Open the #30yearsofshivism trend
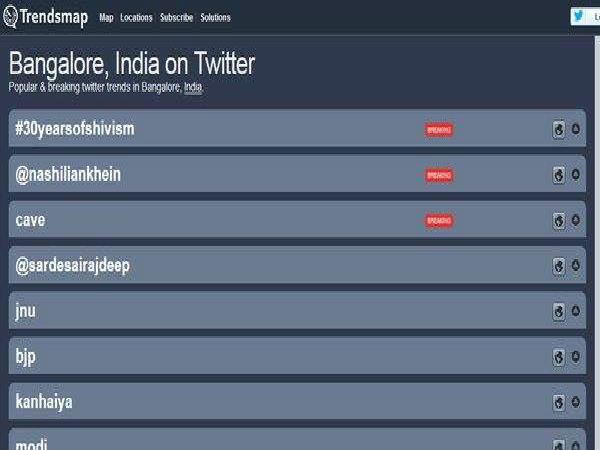The image size is (600, 450). click(x=75, y=129)
